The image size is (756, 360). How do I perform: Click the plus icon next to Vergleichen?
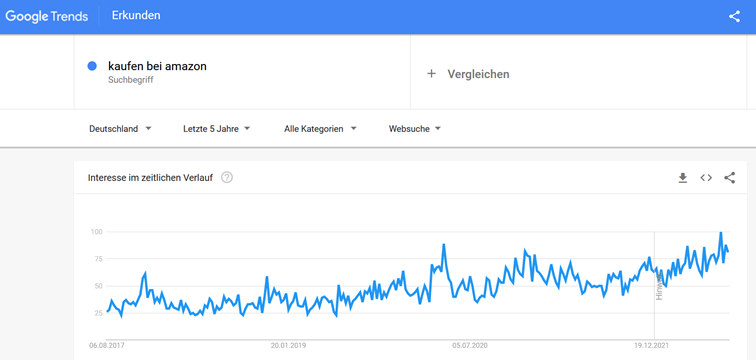pyautogui.click(x=431, y=74)
